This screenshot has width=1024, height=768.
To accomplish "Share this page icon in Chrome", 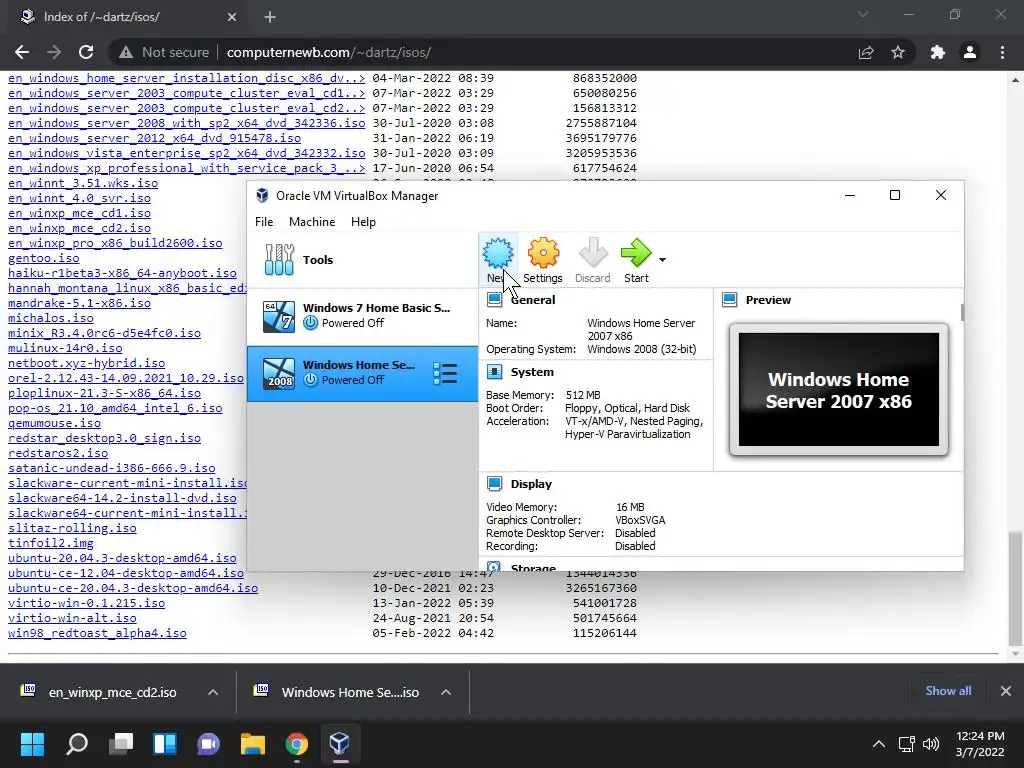I will (866, 52).
